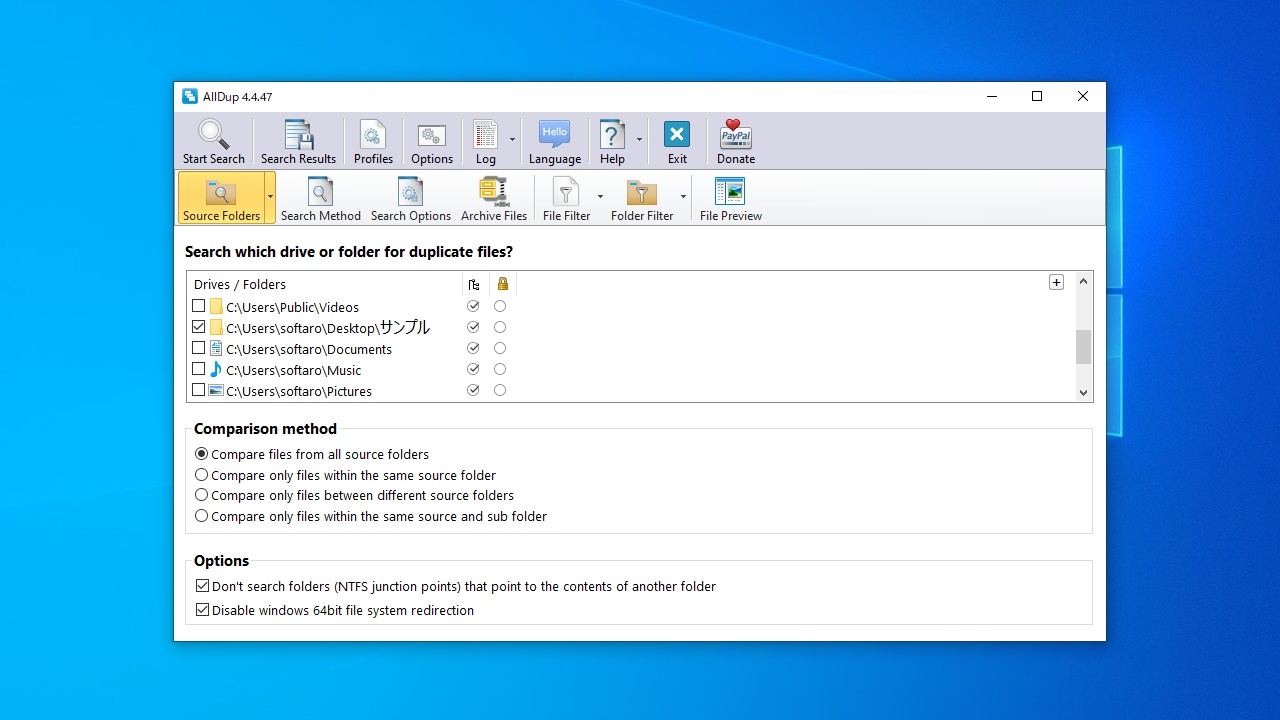1280x720 pixels.
Task: Switch to the Search Options tab
Action: pos(410,197)
